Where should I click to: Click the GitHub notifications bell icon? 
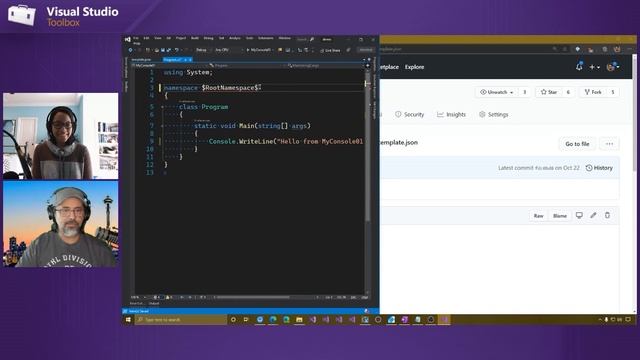579,67
